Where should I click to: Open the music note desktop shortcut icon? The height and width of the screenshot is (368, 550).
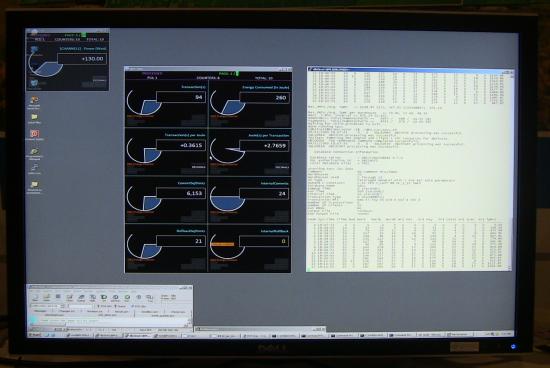coord(34,167)
